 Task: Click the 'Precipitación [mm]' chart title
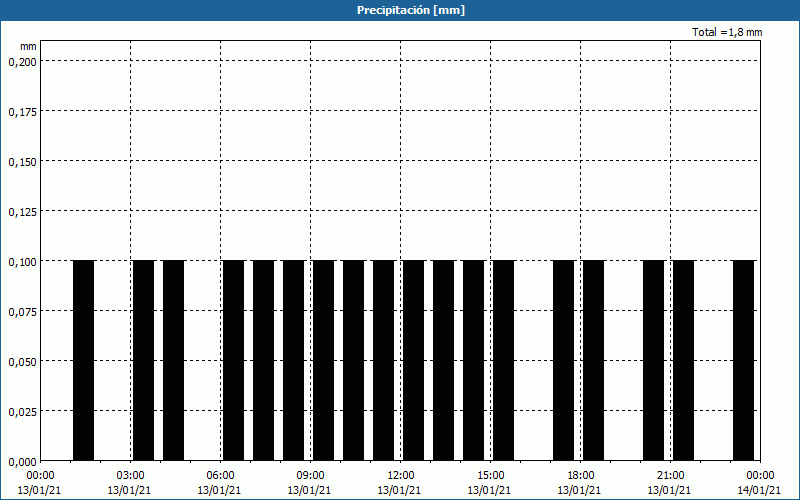coord(411,10)
